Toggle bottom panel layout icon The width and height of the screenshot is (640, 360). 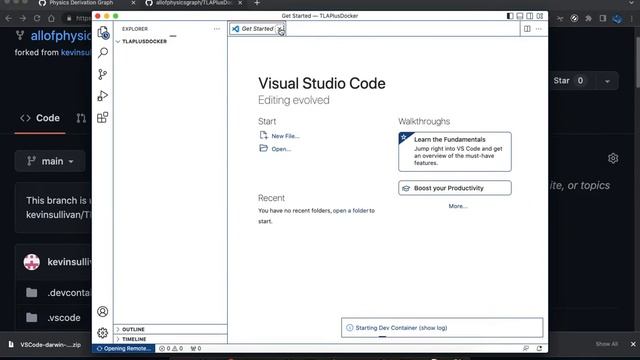[520, 16]
